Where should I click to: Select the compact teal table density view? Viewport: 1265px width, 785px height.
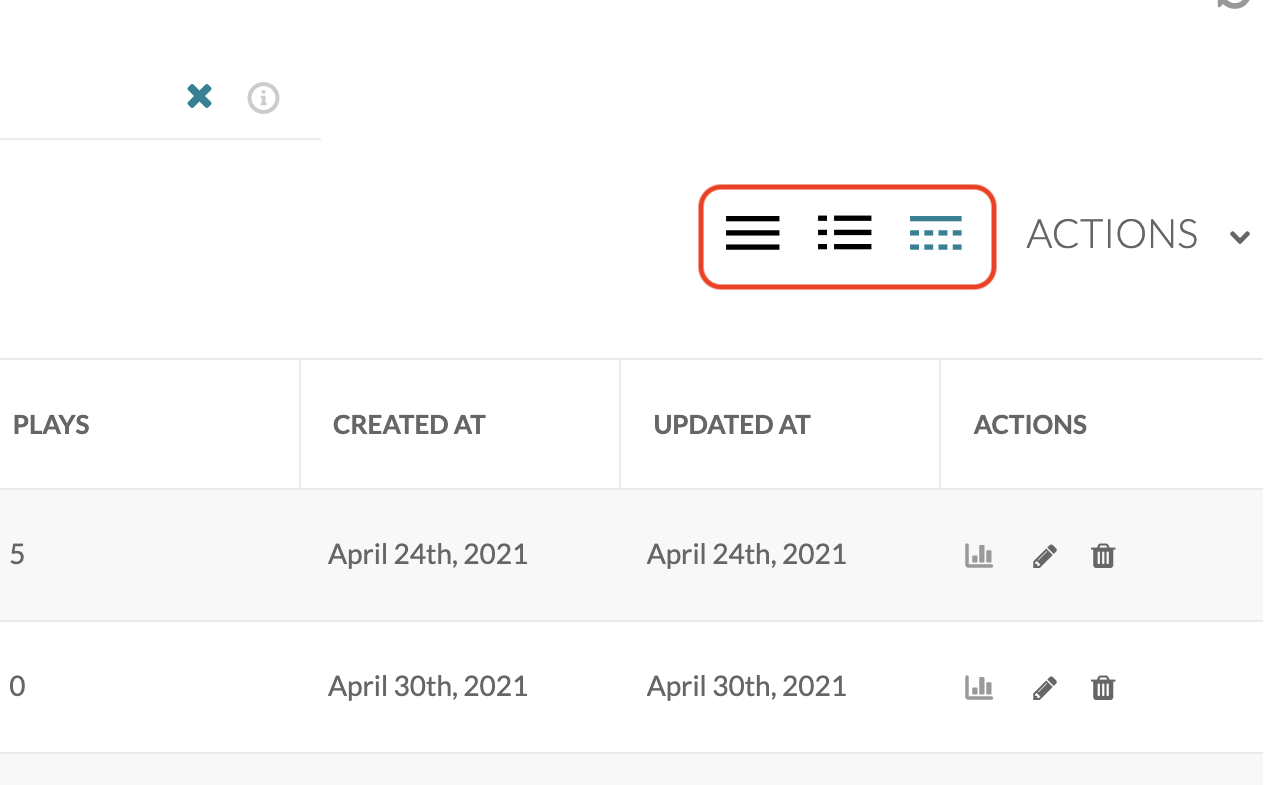pyautogui.click(x=935, y=233)
